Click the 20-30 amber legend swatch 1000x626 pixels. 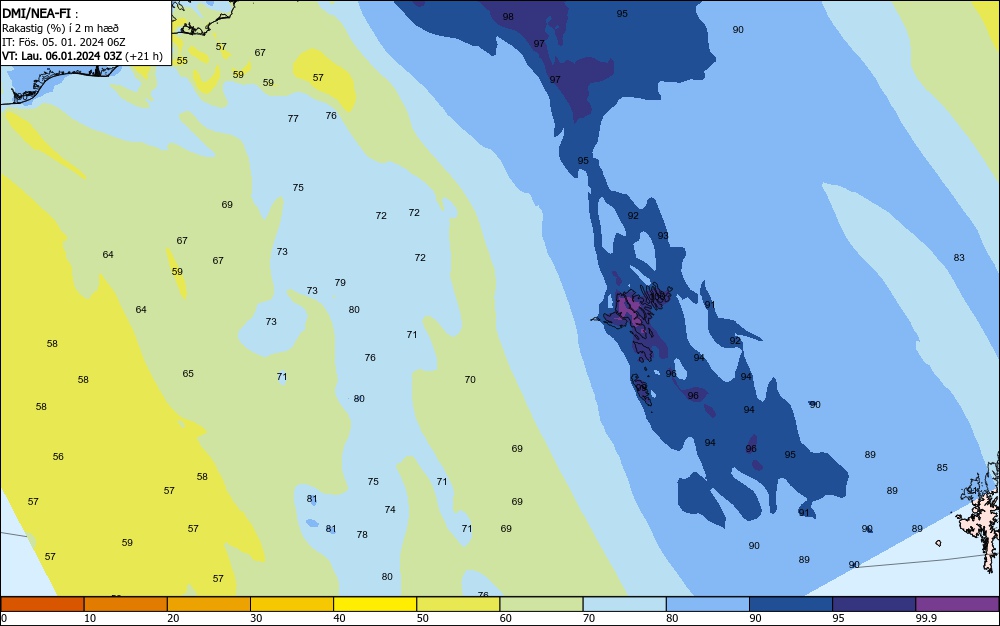(x=209, y=604)
